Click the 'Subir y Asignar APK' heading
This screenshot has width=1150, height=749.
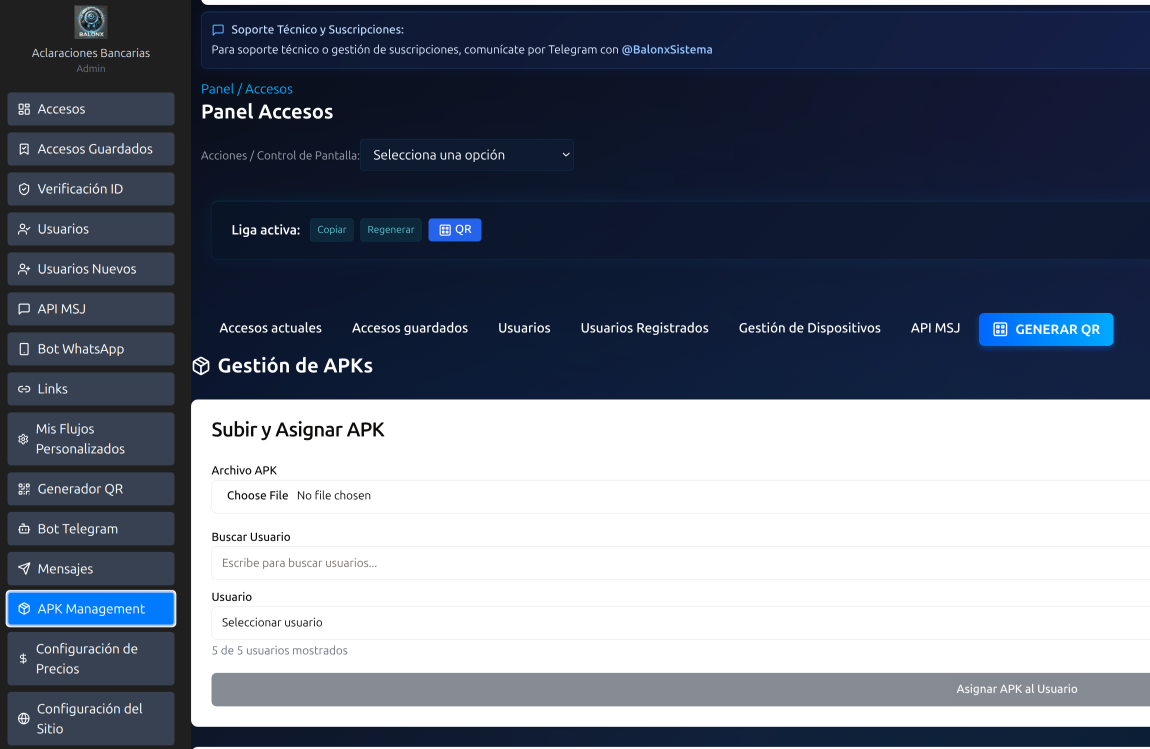tap(298, 430)
